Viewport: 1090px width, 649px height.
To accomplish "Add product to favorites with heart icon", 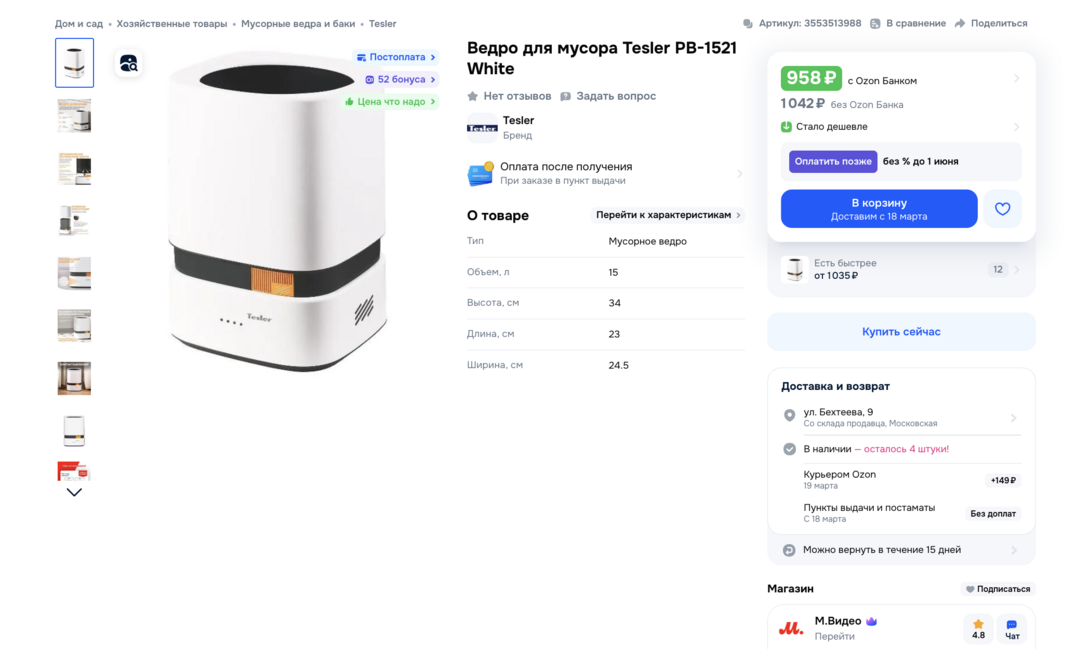I will coord(1002,209).
